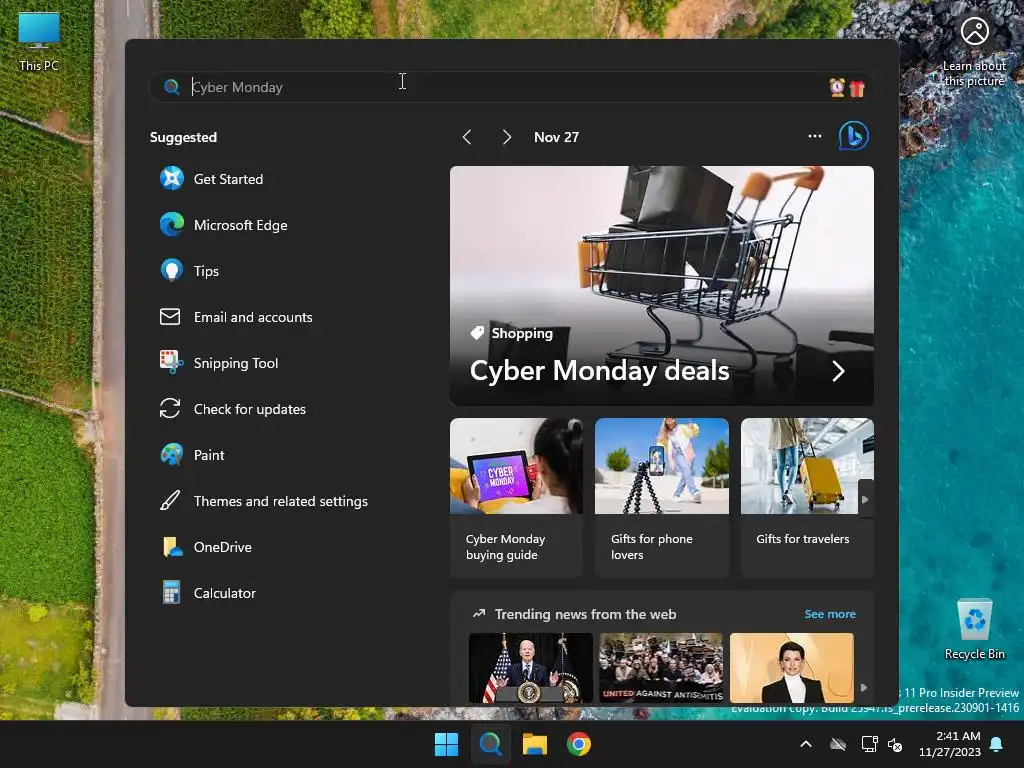Click the right arrow beside Gifts for travelers
The image size is (1024, 768).
click(x=865, y=500)
